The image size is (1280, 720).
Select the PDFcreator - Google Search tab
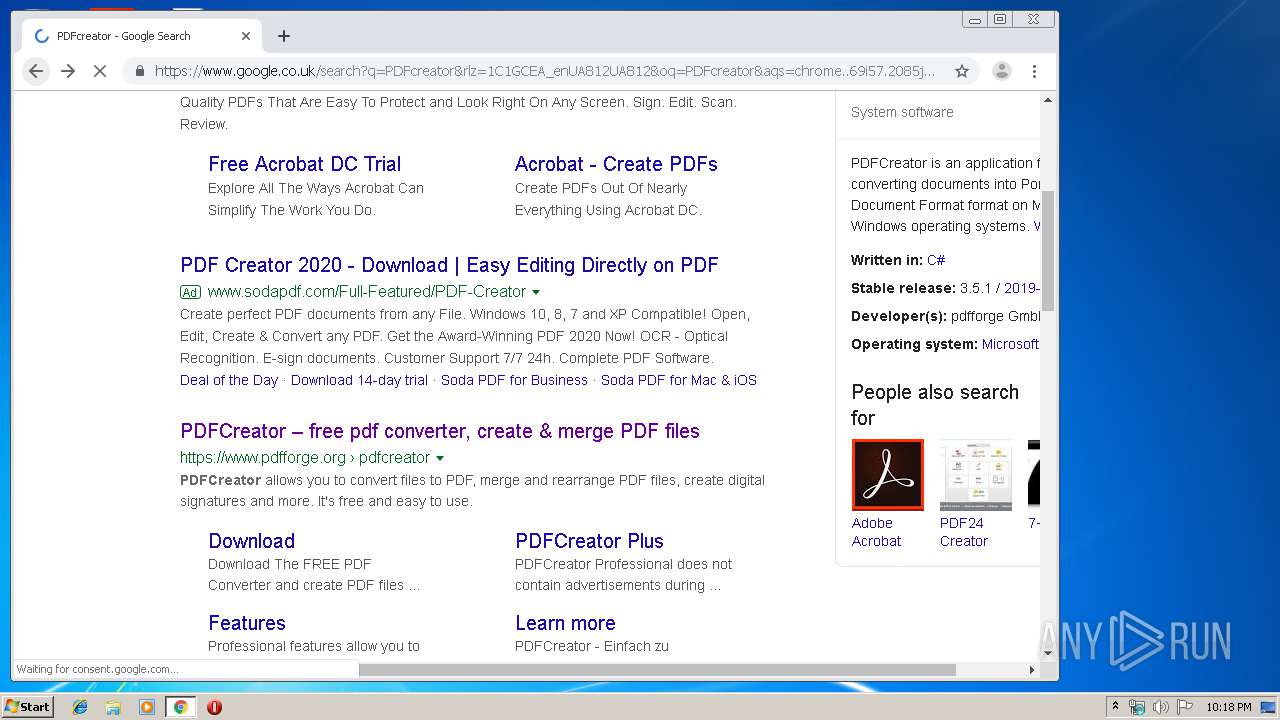point(143,36)
